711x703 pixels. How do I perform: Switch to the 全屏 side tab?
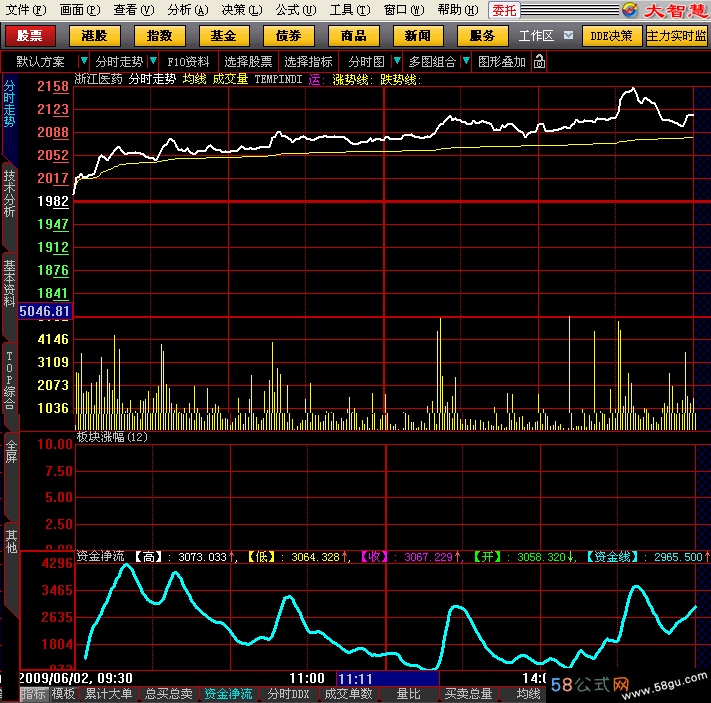[11, 452]
